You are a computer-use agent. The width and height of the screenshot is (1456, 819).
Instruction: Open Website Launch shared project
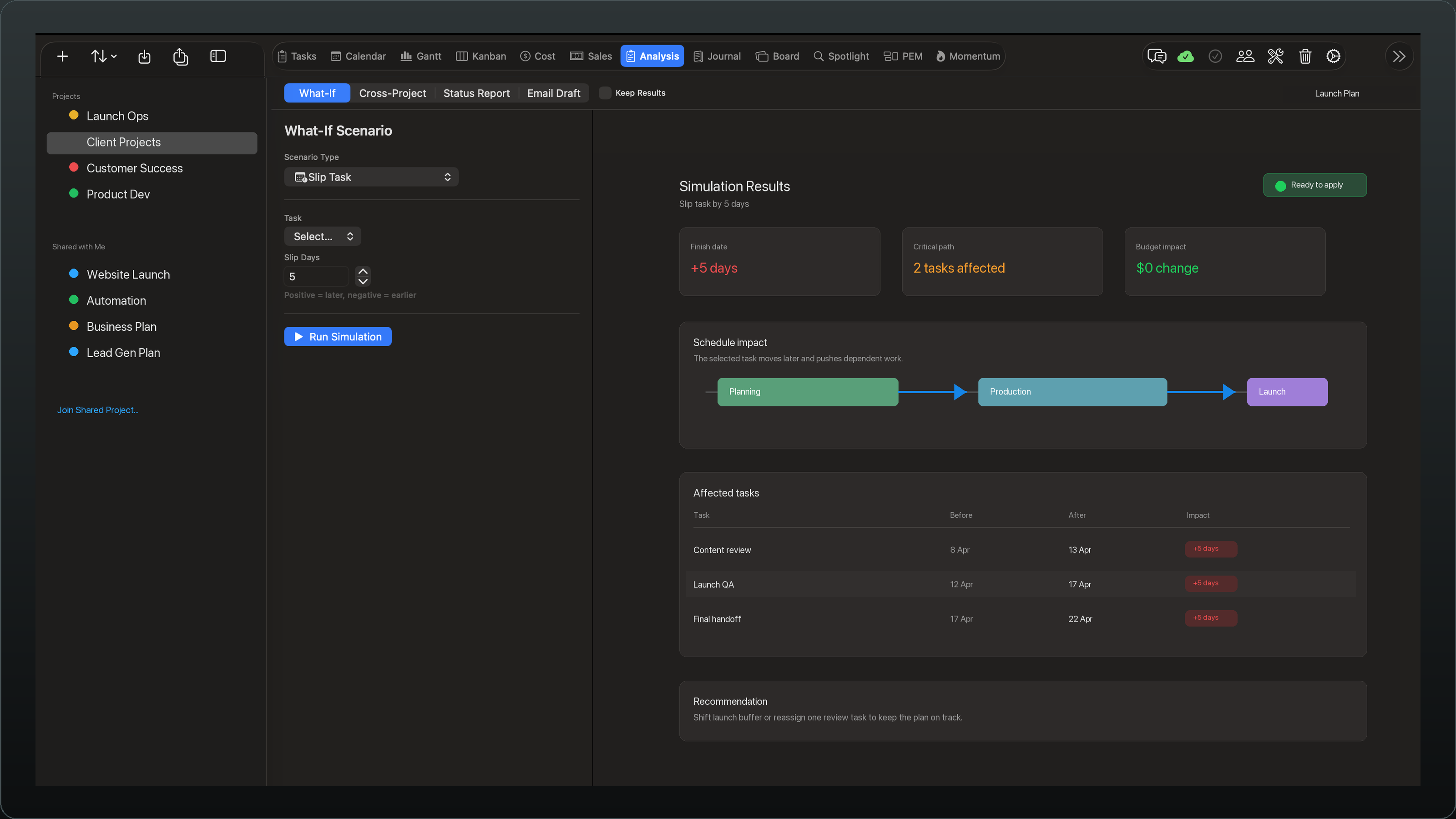(x=152, y=275)
